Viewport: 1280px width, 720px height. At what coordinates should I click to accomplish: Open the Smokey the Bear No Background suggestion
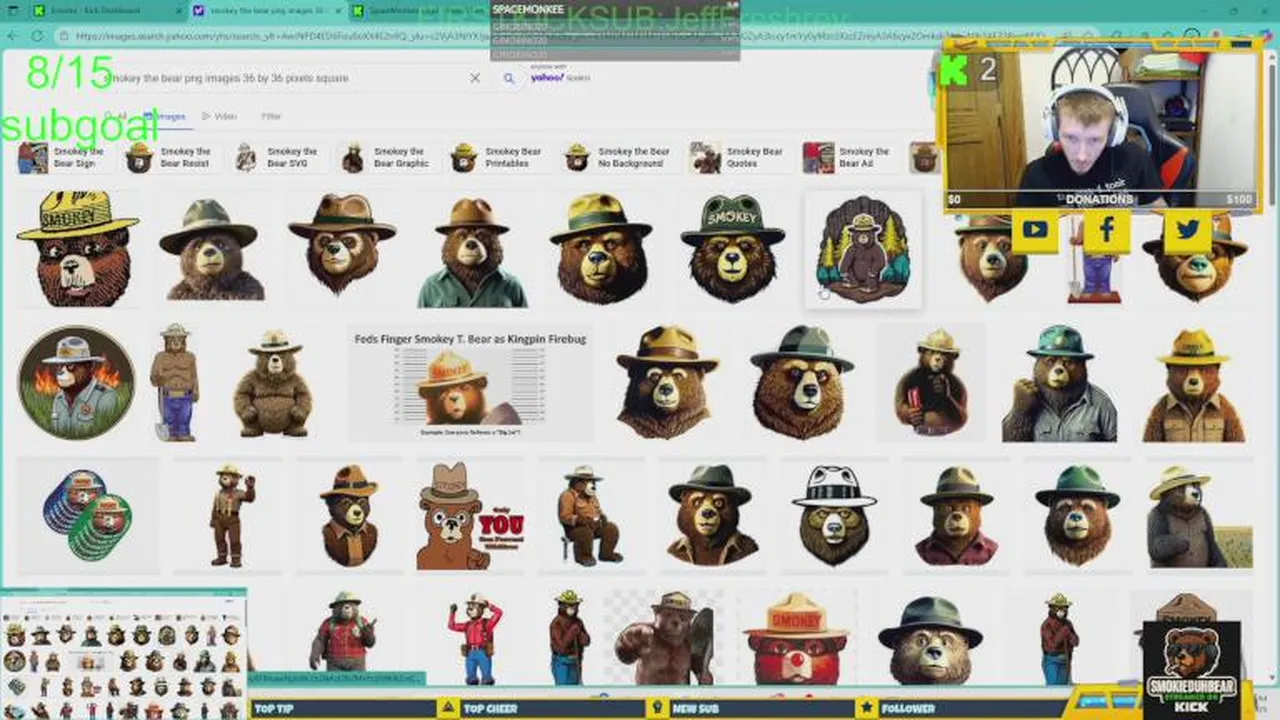[617, 157]
